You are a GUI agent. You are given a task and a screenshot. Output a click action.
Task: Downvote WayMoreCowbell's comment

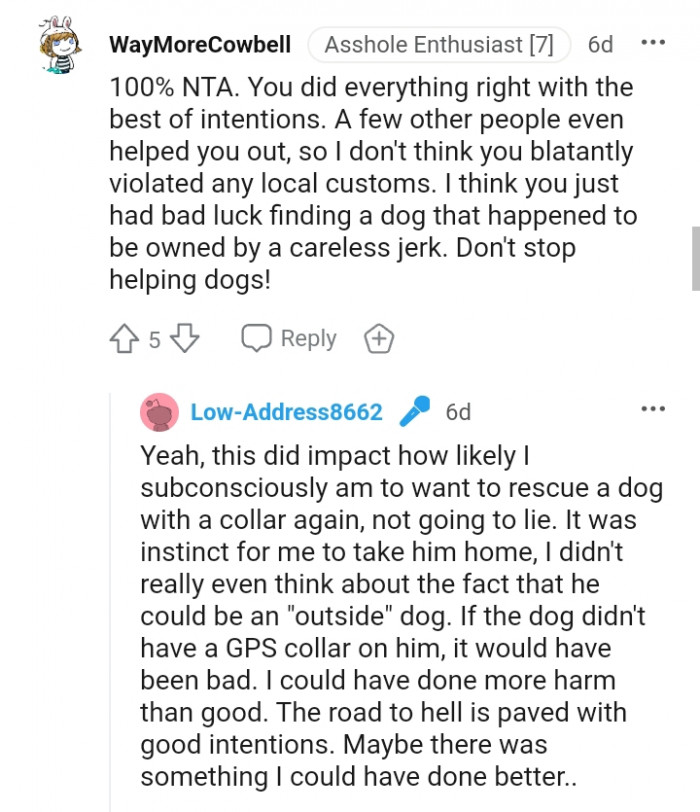click(185, 339)
